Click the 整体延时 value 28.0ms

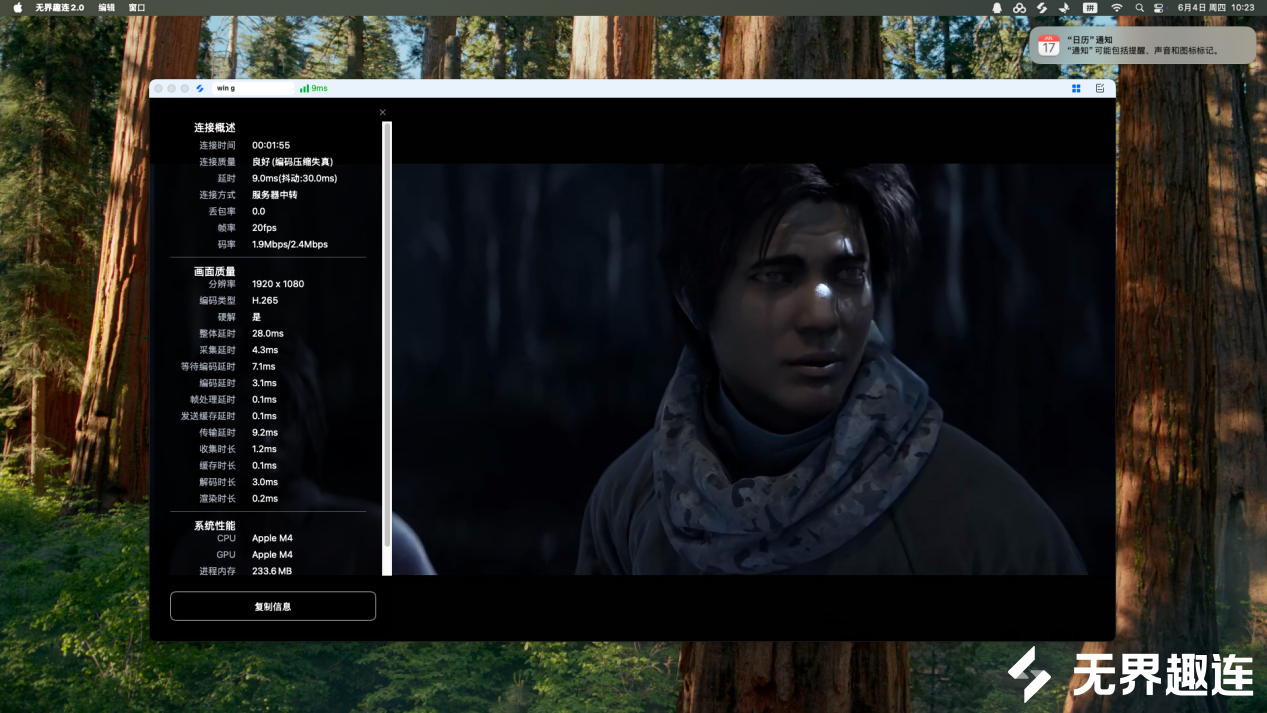(268, 333)
